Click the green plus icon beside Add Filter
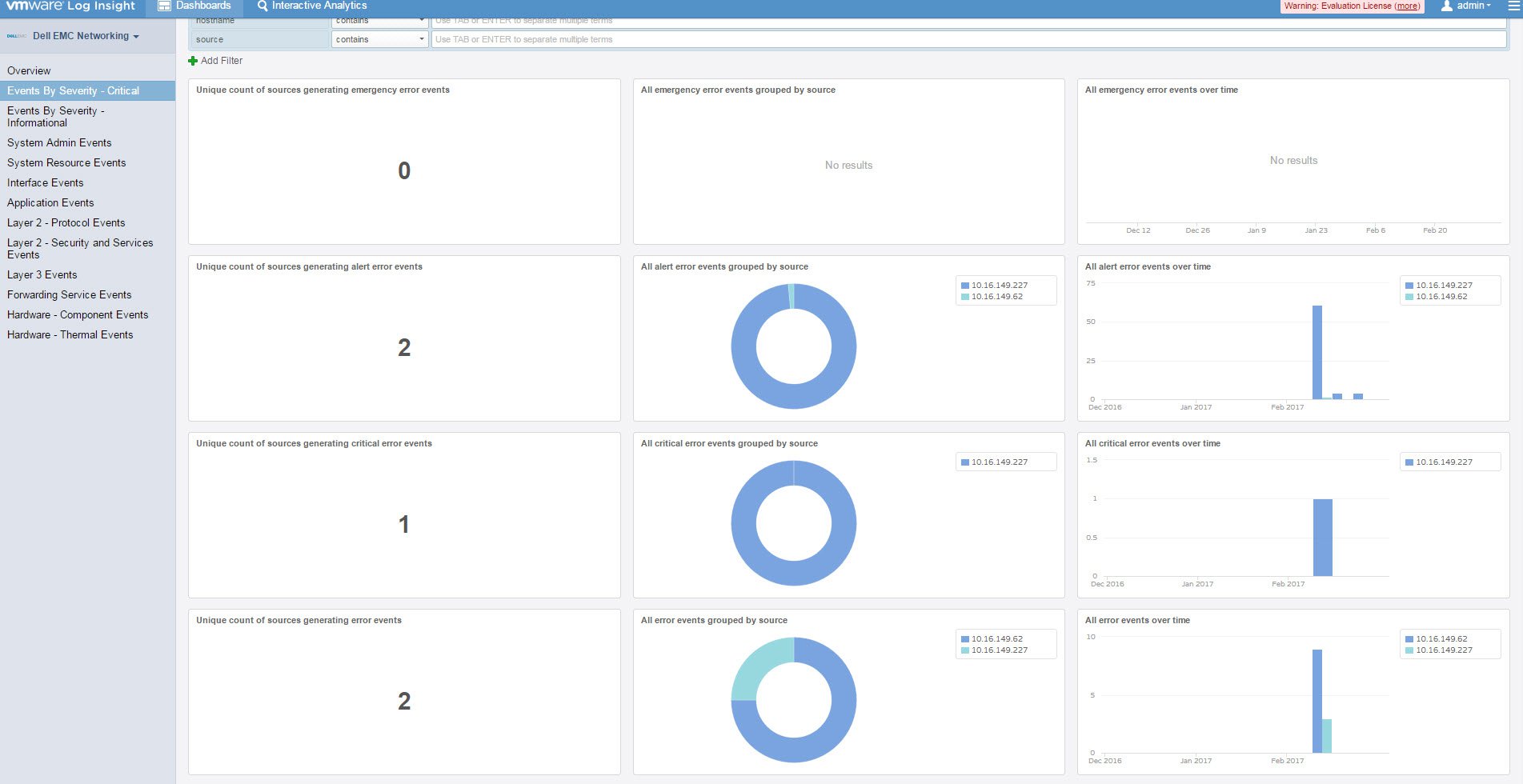Image resolution: width=1523 pixels, height=784 pixels. coord(192,60)
